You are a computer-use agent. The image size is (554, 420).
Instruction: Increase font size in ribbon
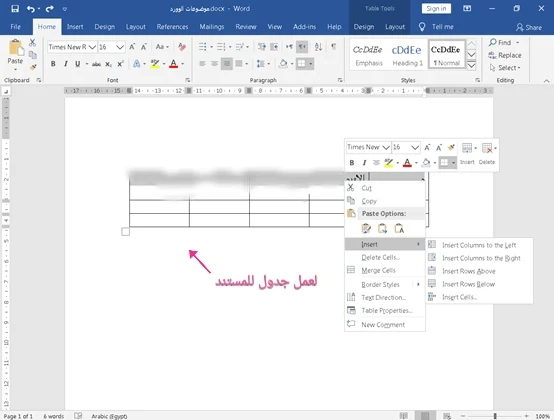point(132,47)
